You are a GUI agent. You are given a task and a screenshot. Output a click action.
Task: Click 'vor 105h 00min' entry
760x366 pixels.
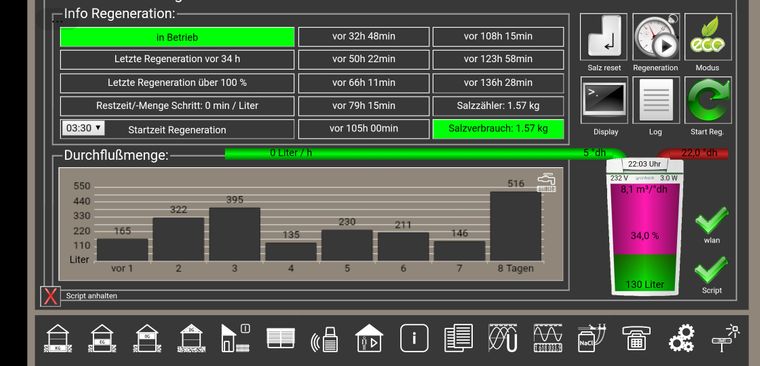364,128
